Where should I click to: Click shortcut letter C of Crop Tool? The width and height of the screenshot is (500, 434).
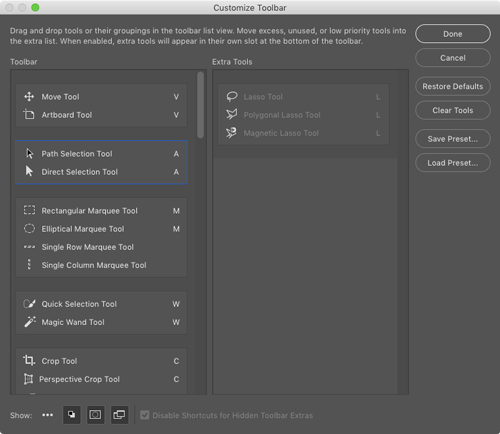pos(176,361)
